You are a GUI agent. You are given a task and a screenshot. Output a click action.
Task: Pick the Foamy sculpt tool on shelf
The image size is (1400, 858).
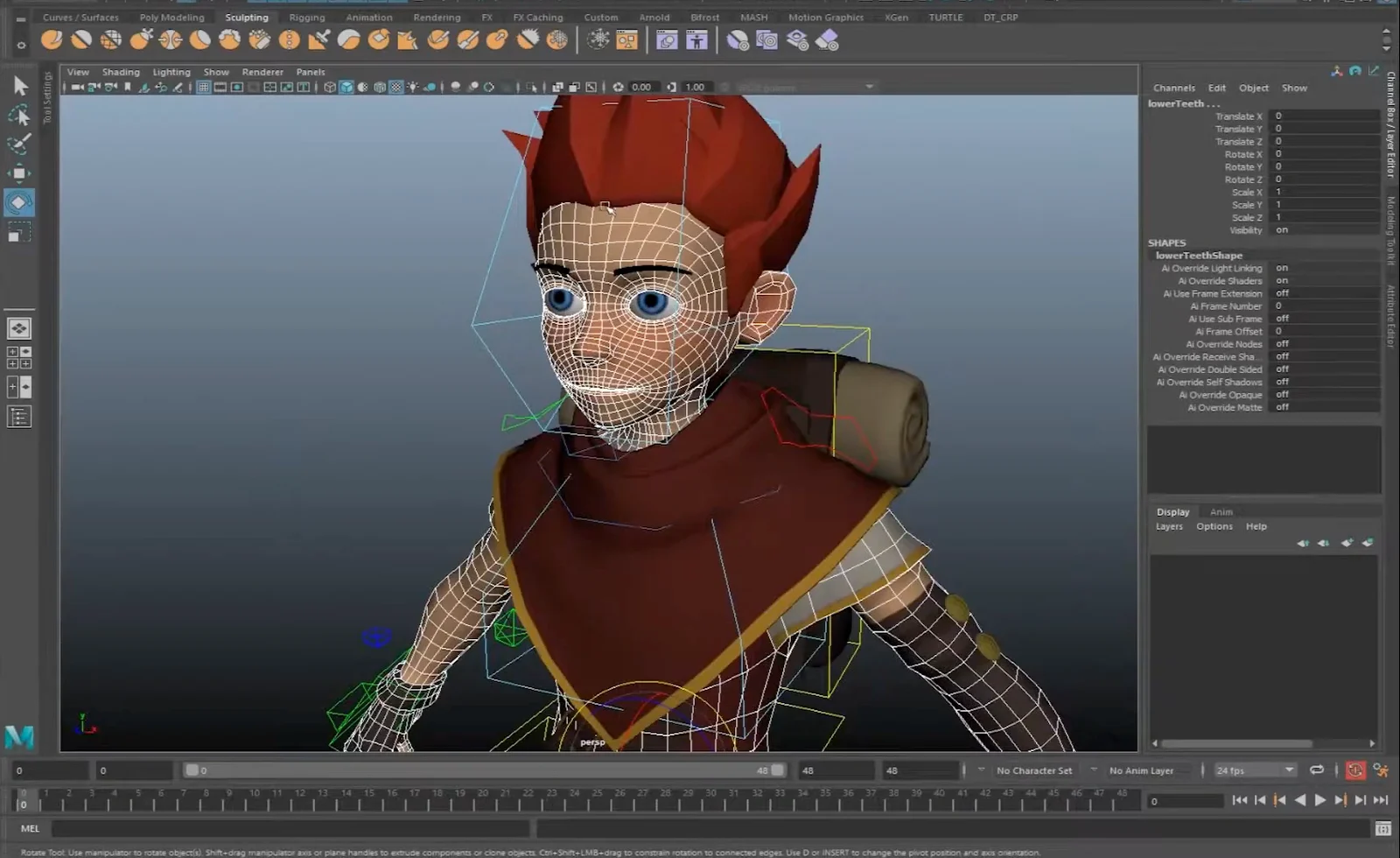pos(230,39)
